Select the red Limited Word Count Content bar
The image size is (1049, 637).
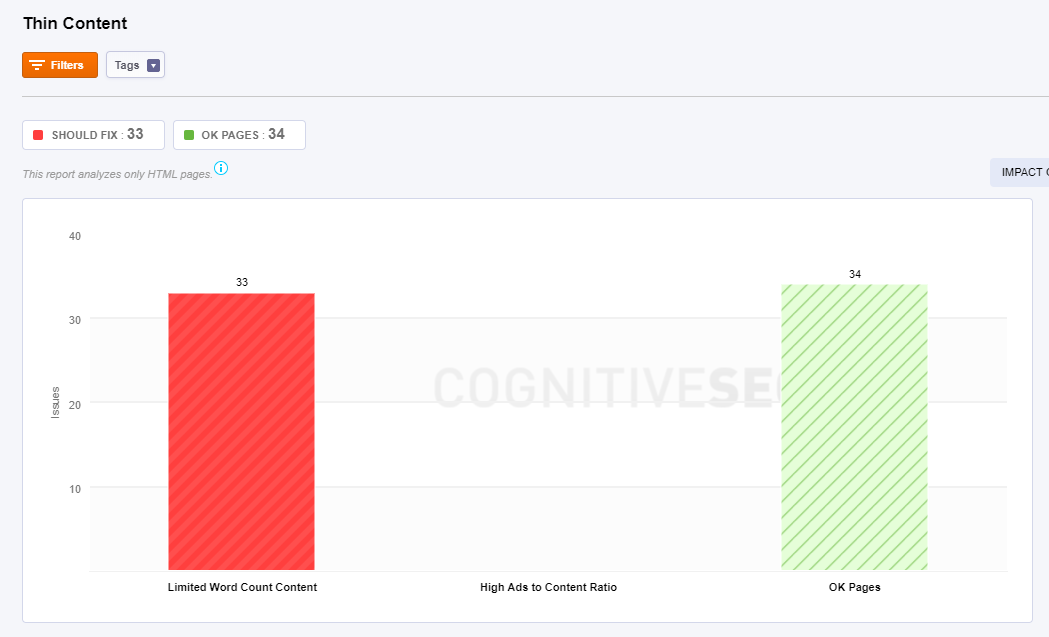[x=241, y=431]
